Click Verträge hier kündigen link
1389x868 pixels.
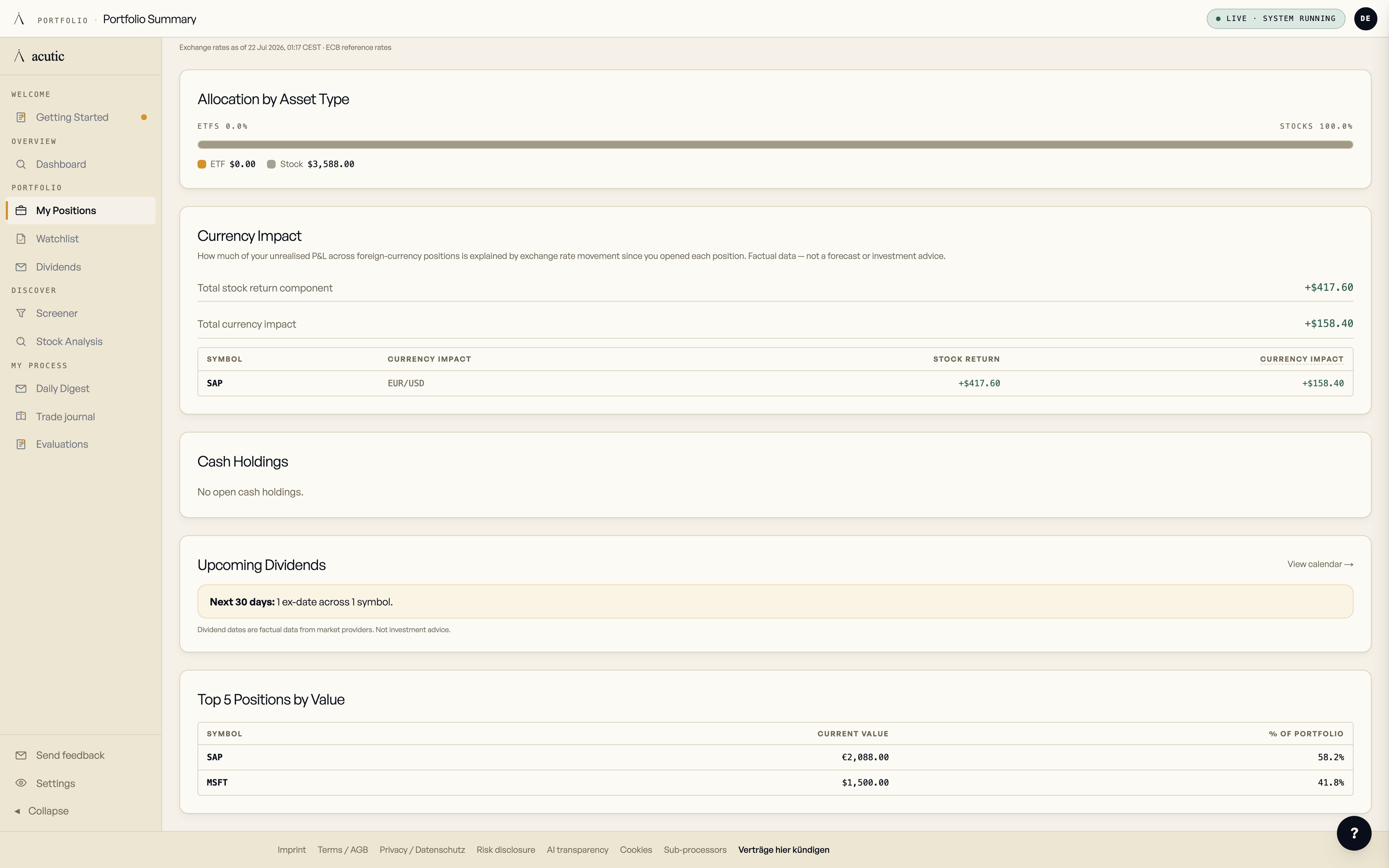[783, 850]
